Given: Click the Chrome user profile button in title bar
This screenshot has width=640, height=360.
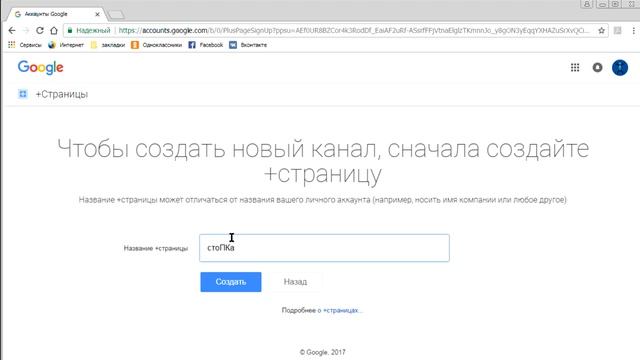Looking at the screenshot, I should [587, 4].
